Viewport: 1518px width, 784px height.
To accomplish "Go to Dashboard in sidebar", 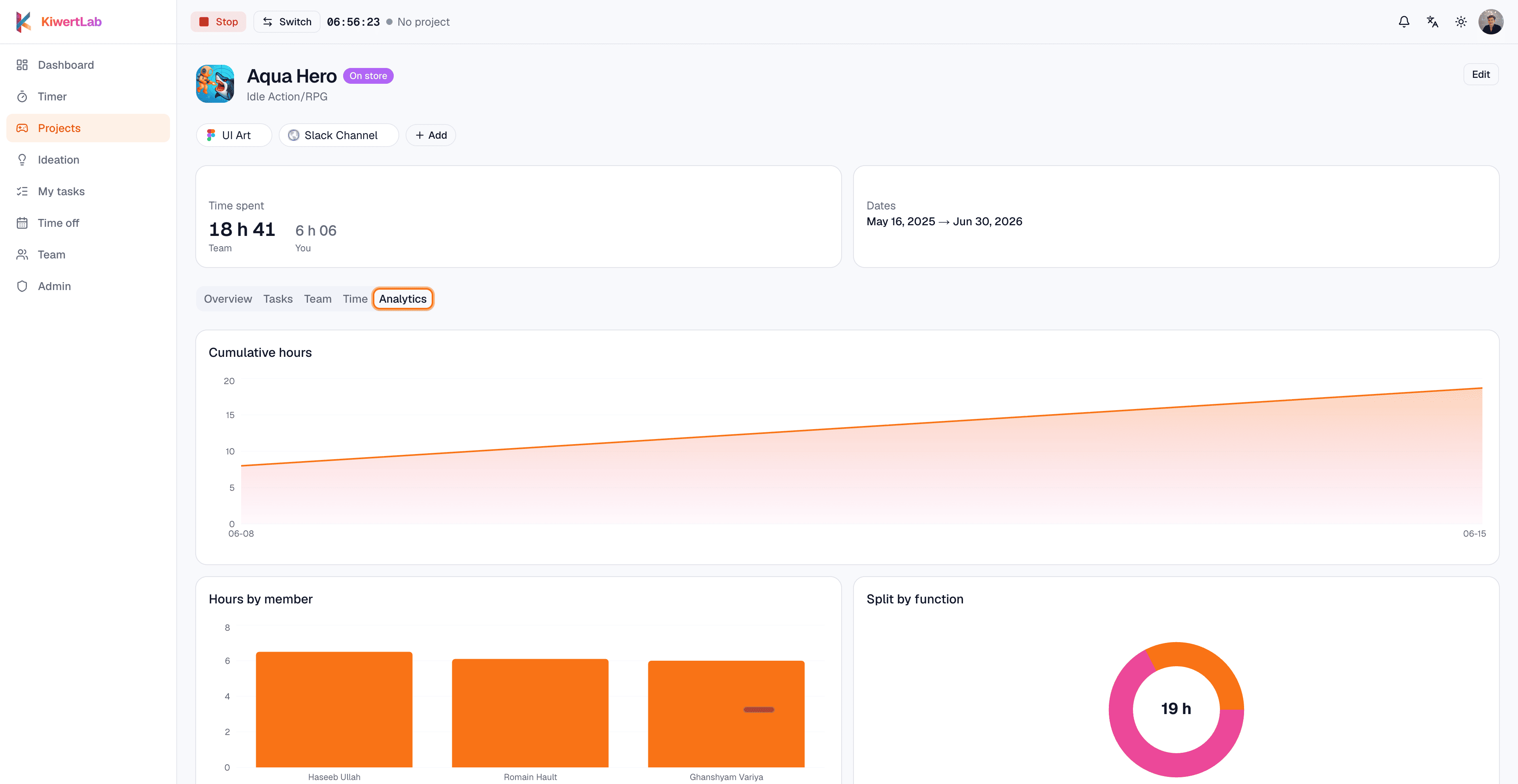I will (88, 65).
